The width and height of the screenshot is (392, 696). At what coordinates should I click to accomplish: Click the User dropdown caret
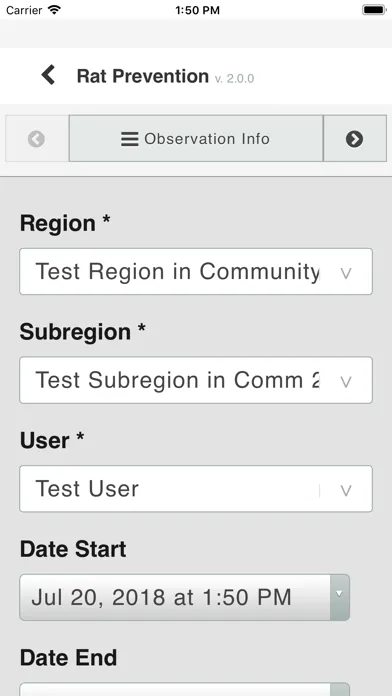pos(346,490)
